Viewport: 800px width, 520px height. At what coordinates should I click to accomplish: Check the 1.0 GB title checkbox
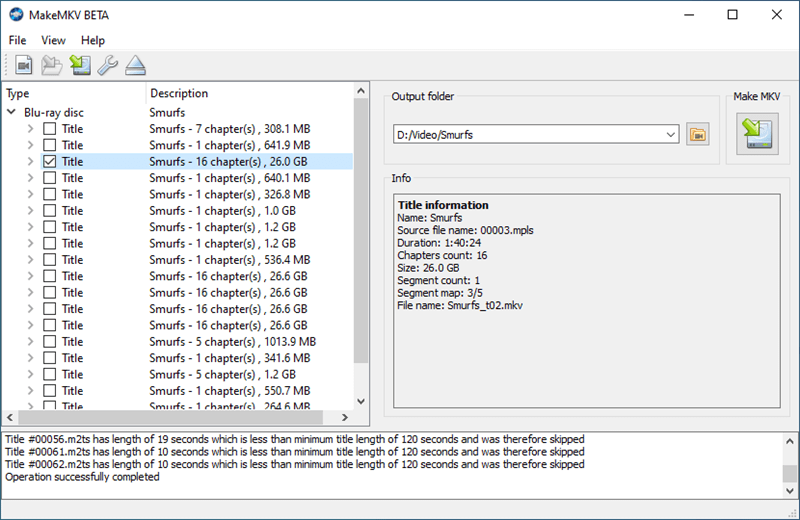pyautogui.click(x=49, y=210)
